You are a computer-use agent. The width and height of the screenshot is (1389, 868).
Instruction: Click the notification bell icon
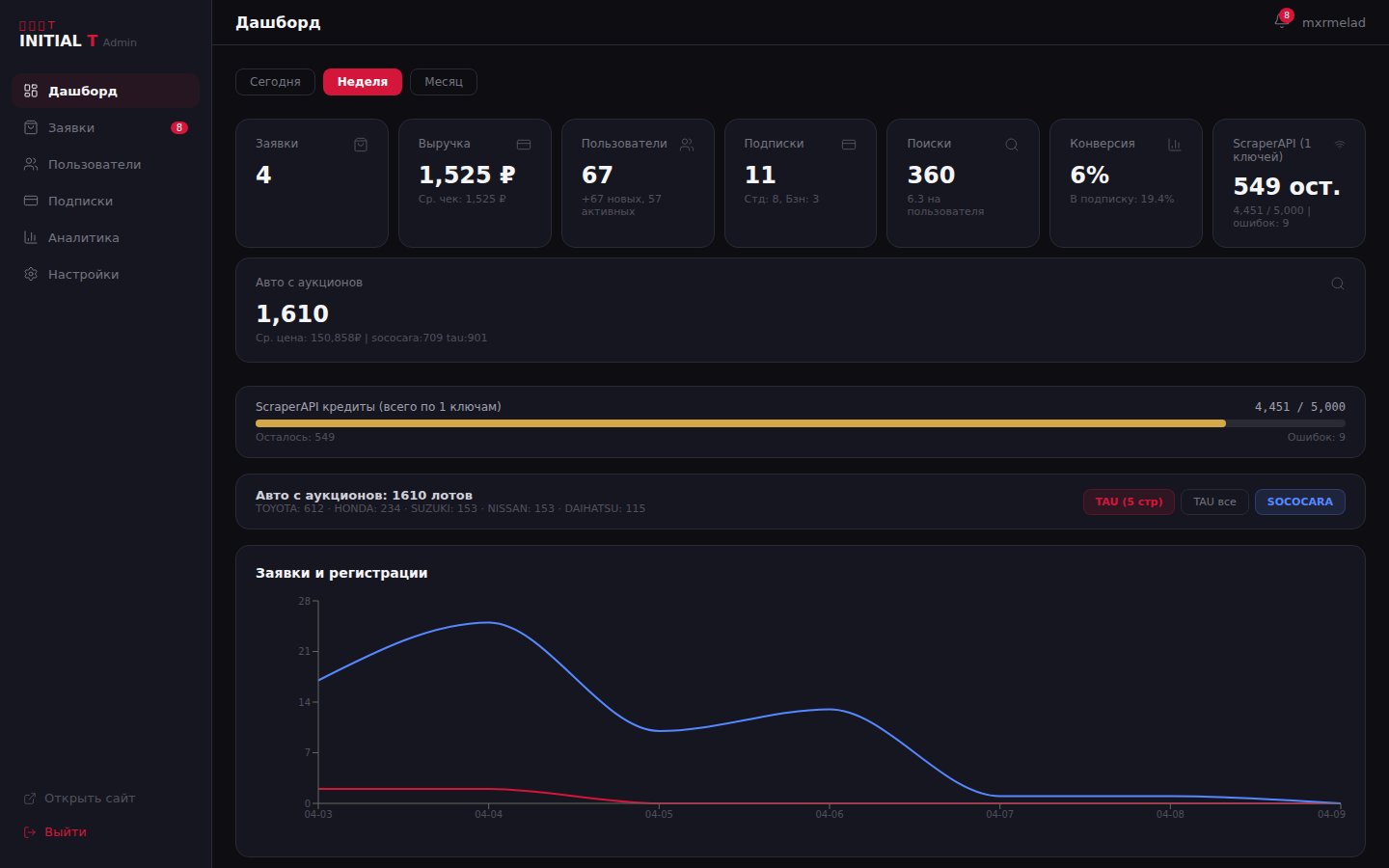pyautogui.click(x=1281, y=21)
